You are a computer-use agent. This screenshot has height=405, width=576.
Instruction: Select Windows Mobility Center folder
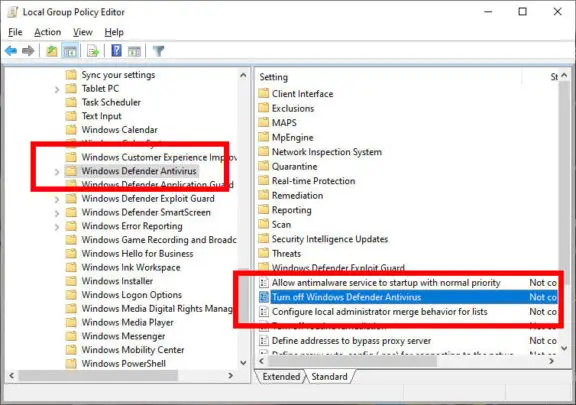click(125, 350)
